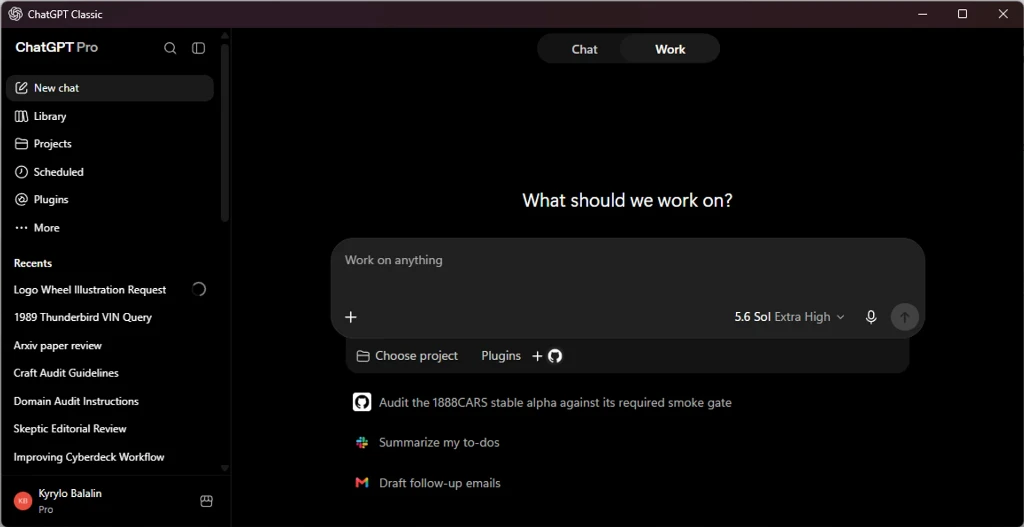Screen dimensions: 1024x527
Task: Choose Draft follow-up emails suggestion
Action: 427,483
